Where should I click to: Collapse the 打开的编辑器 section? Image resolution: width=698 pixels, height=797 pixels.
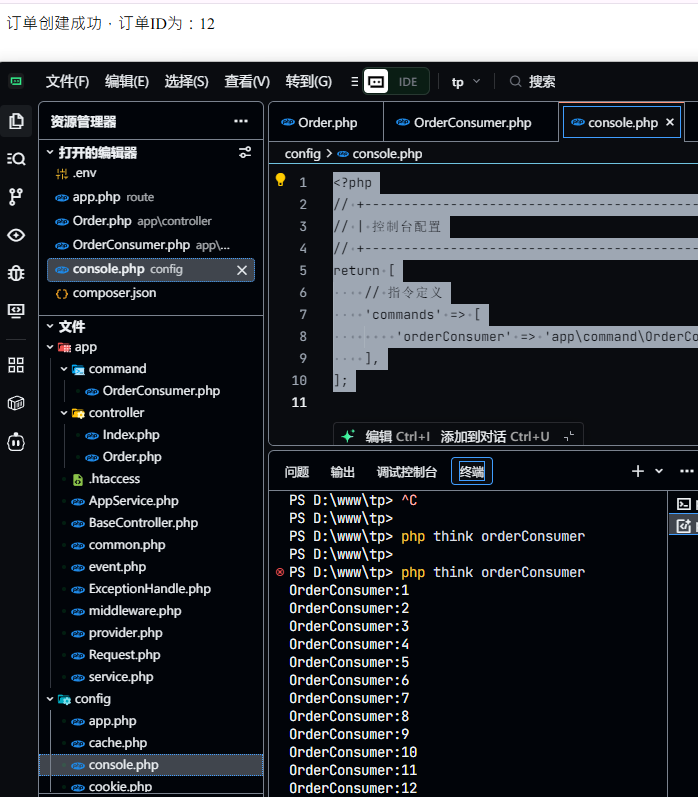pyautogui.click(x=50, y=153)
